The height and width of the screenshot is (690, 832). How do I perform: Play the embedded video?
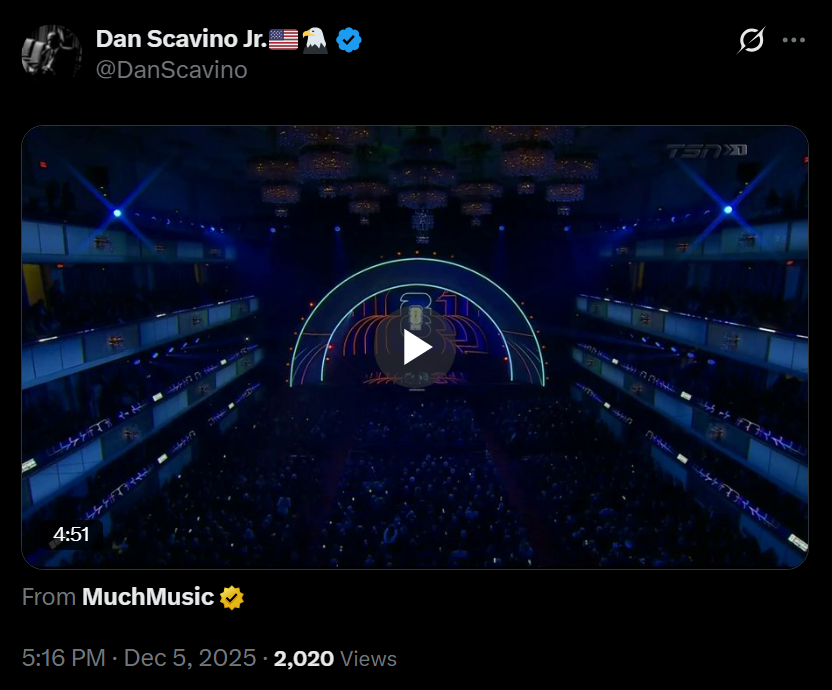[415, 348]
